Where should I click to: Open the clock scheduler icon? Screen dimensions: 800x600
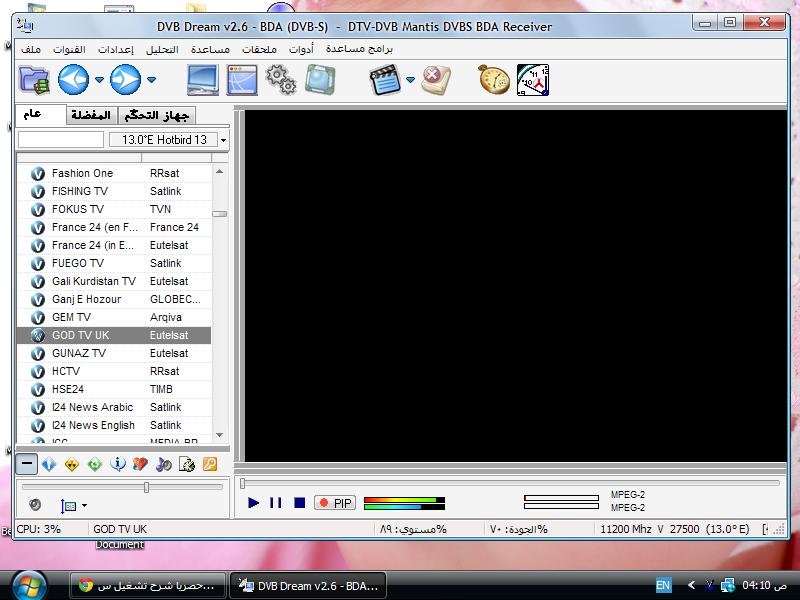[533, 80]
